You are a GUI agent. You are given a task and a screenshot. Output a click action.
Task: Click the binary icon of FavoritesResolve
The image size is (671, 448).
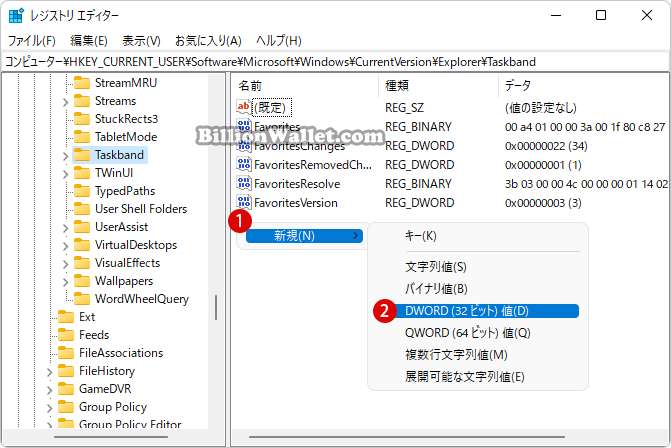coord(244,183)
